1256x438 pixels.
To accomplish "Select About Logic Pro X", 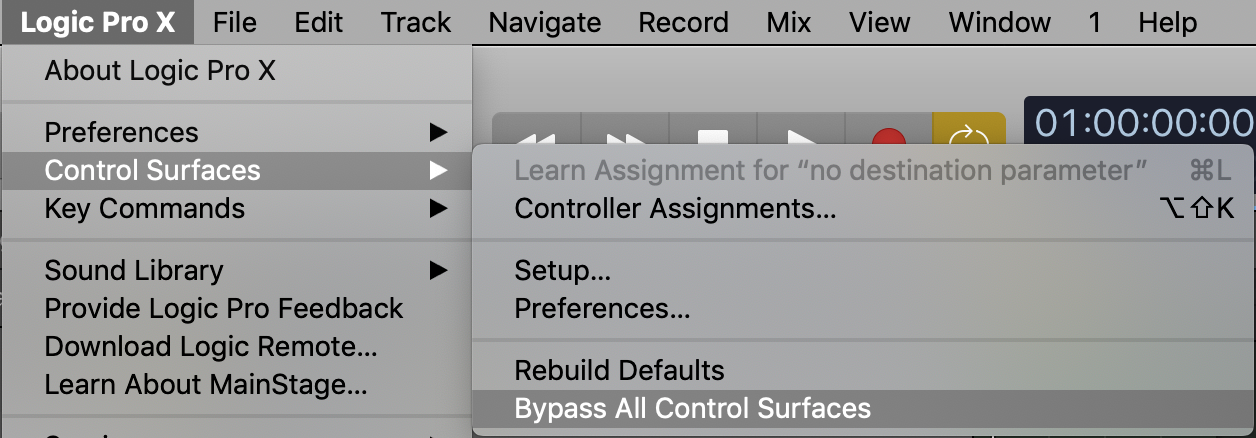I will pos(160,70).
